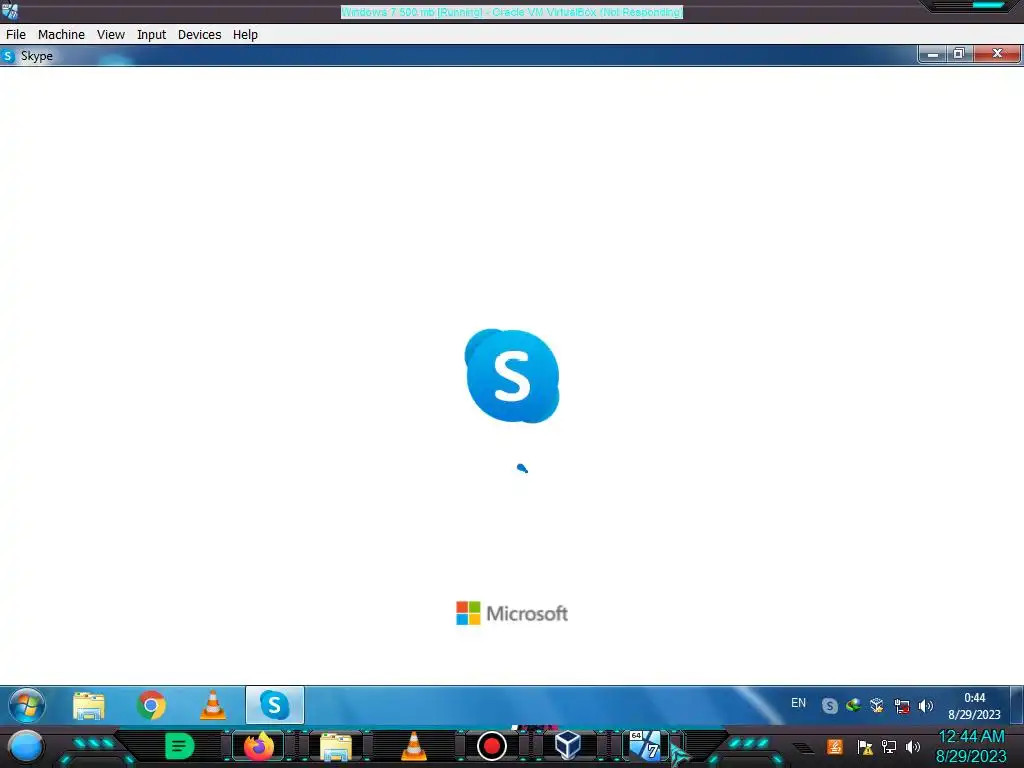Click the VirtualBox icon in the title bar

pos(10,11)
